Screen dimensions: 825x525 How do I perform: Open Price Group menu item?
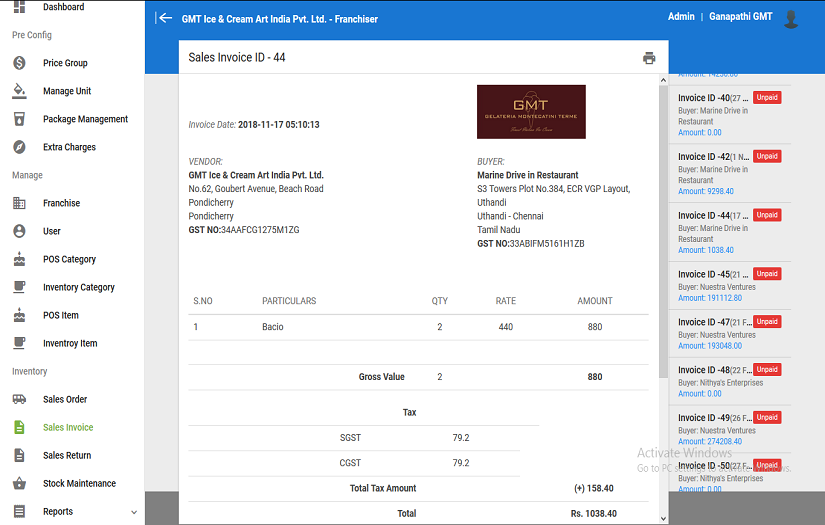65,63
